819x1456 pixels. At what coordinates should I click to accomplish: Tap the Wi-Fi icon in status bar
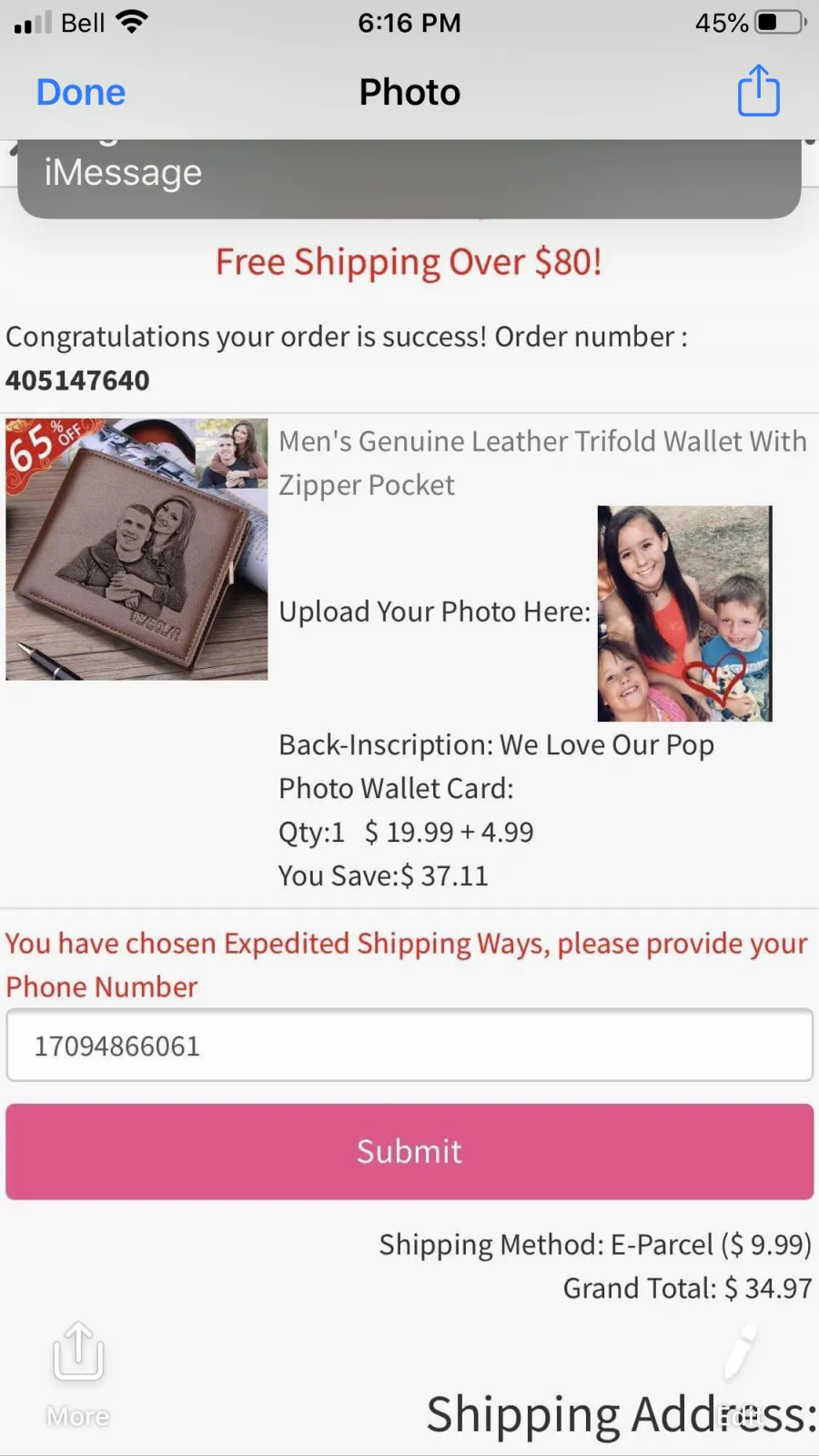click(132, 22)
